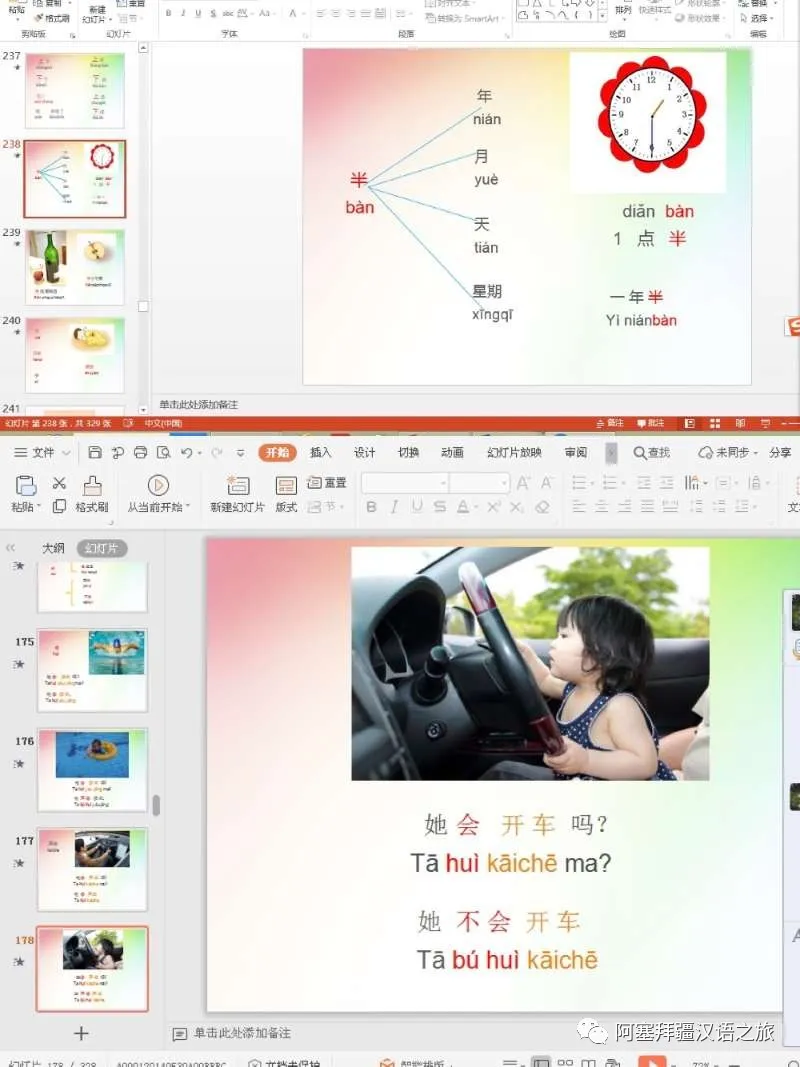Click the Find (查找) search button
The width and height of the screenshot is (800, 1067).
[x=652, y=453]
